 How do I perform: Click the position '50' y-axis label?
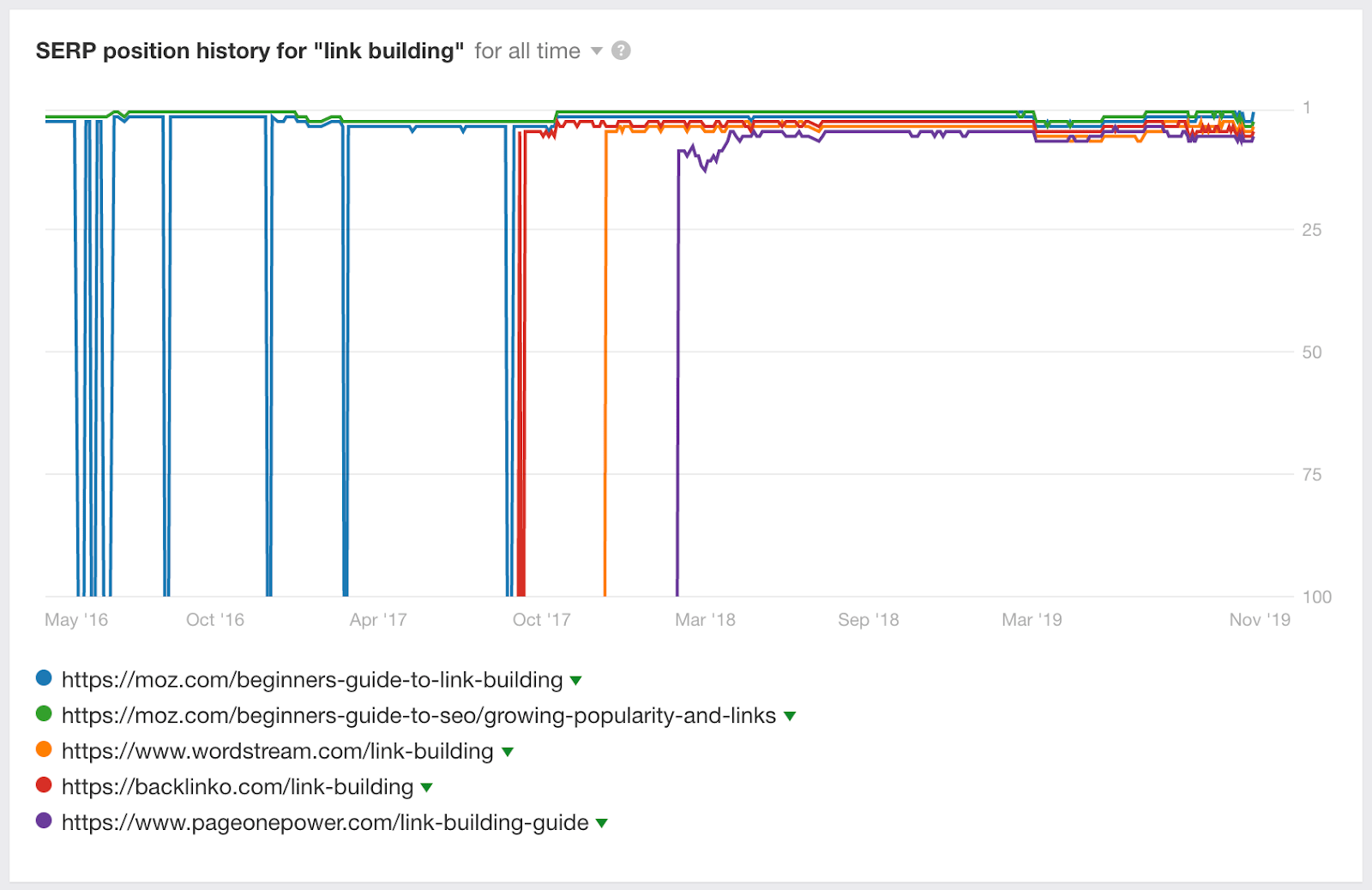click(1312, 352)
